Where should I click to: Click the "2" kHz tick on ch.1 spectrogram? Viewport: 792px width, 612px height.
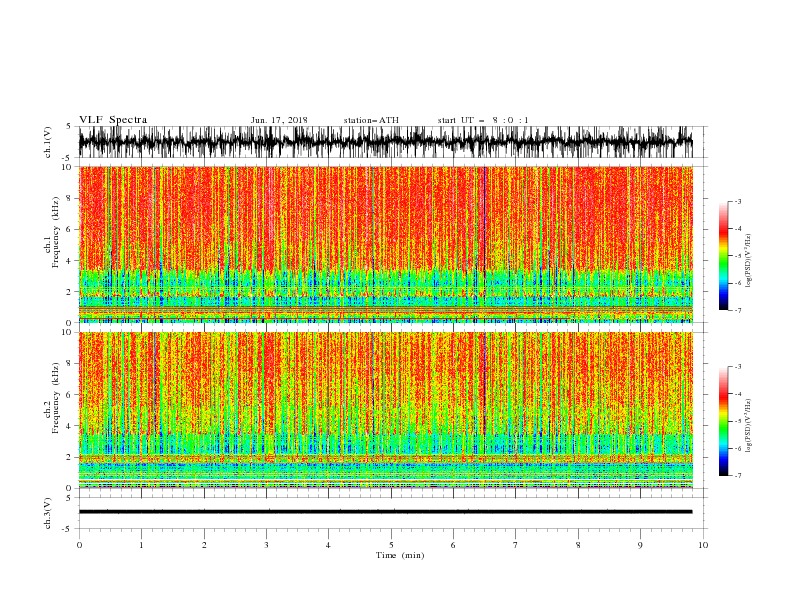point(69,292)
